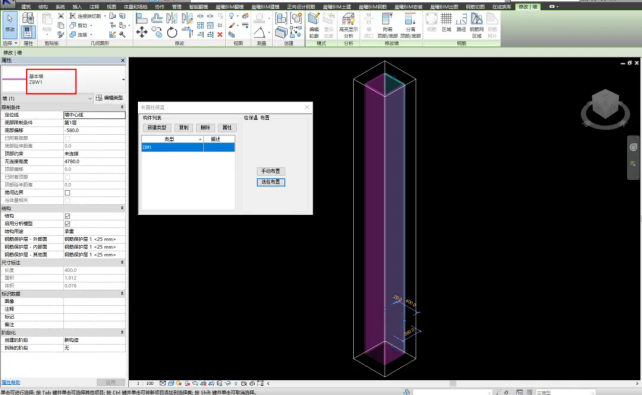Click the rebar Area grid icon
This screenshot has height=395, width=642.
[x=446, y=22]
